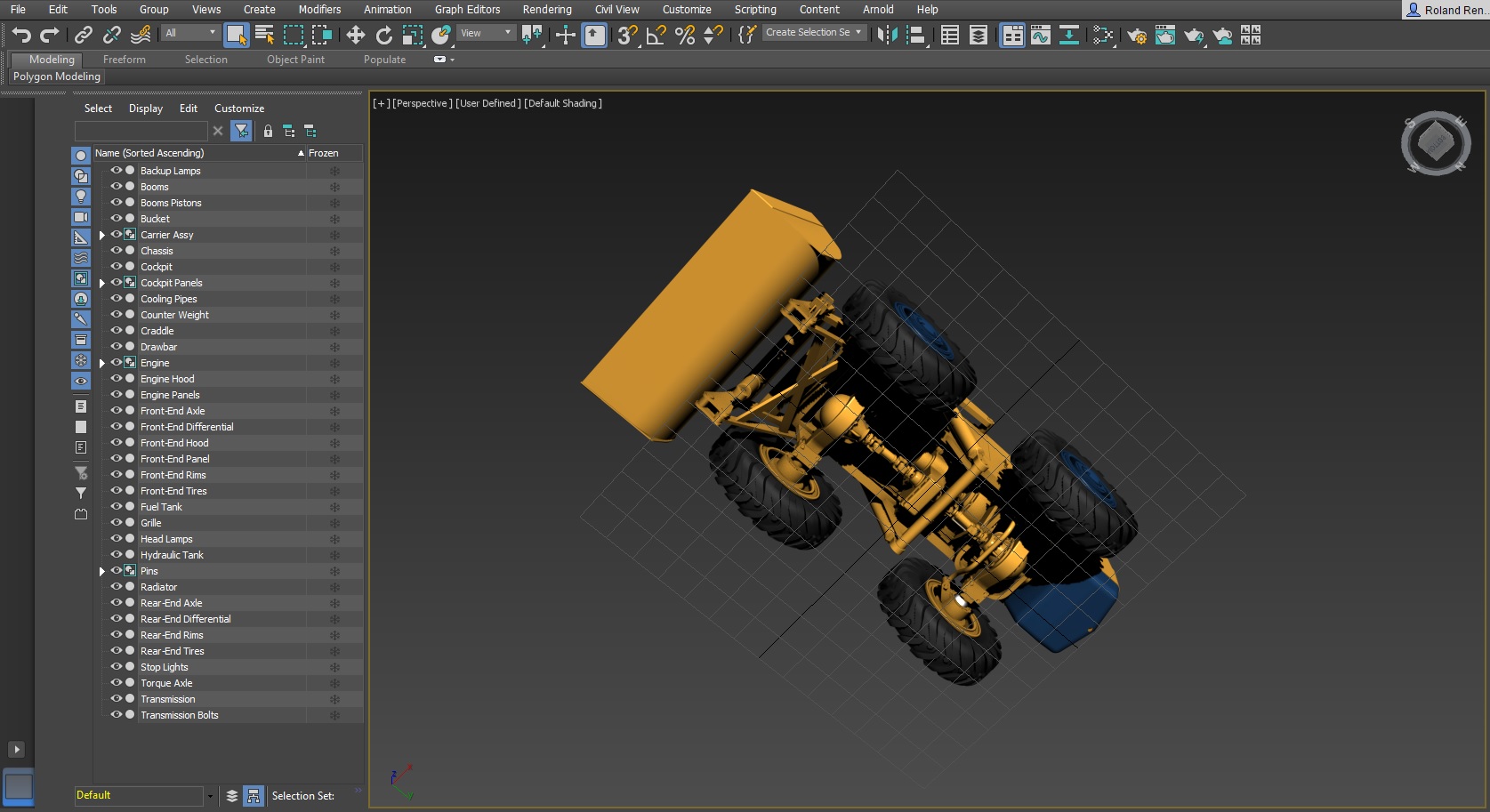Click the Display Cameras filter icon
Image resolution: width=1490 pixels, height=812 pixels.
pyautogui.click(x=81, y=217)
